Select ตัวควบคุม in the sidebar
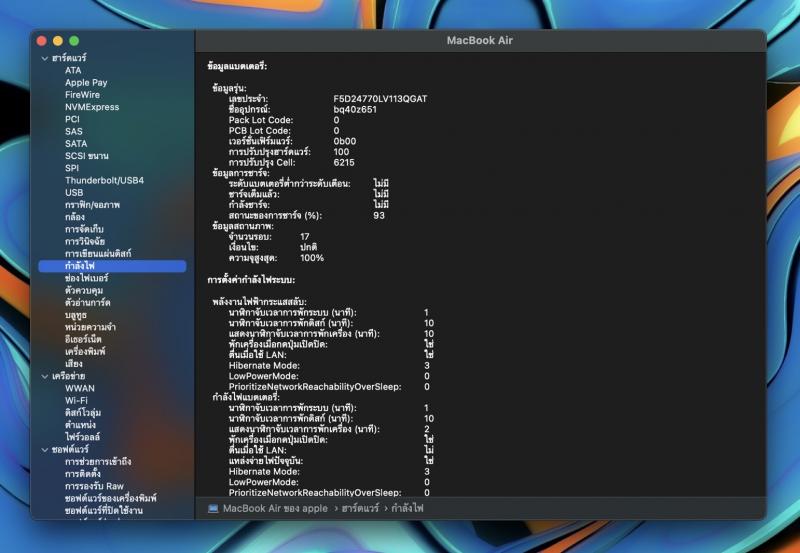The width and height of the screenshot is (800, 553). [x=84, y=290]
